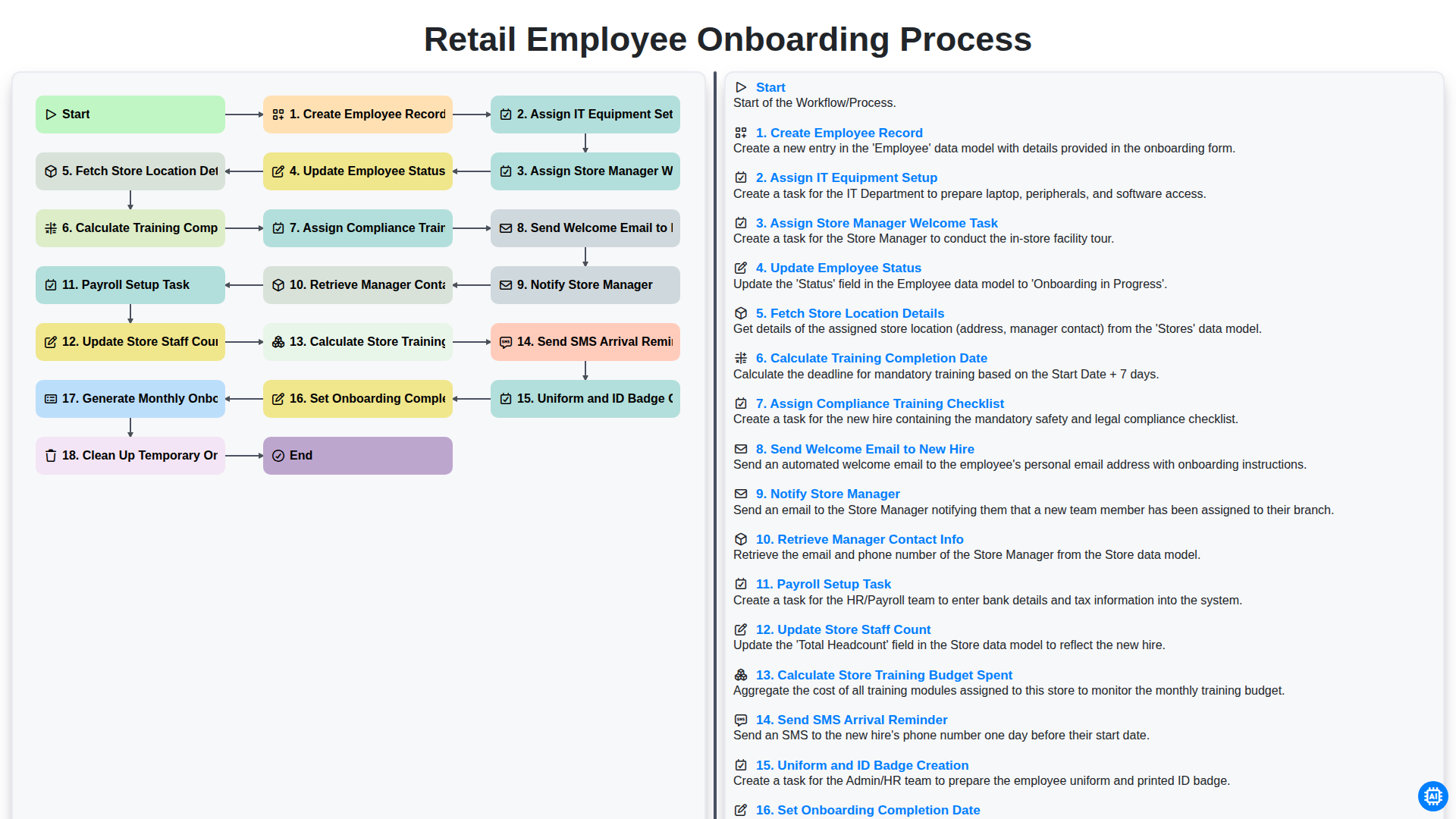The height and width of the screenshot is (819, 1456).
Task: Open the 11. Payroll Setup Task link
Action: 823,584
